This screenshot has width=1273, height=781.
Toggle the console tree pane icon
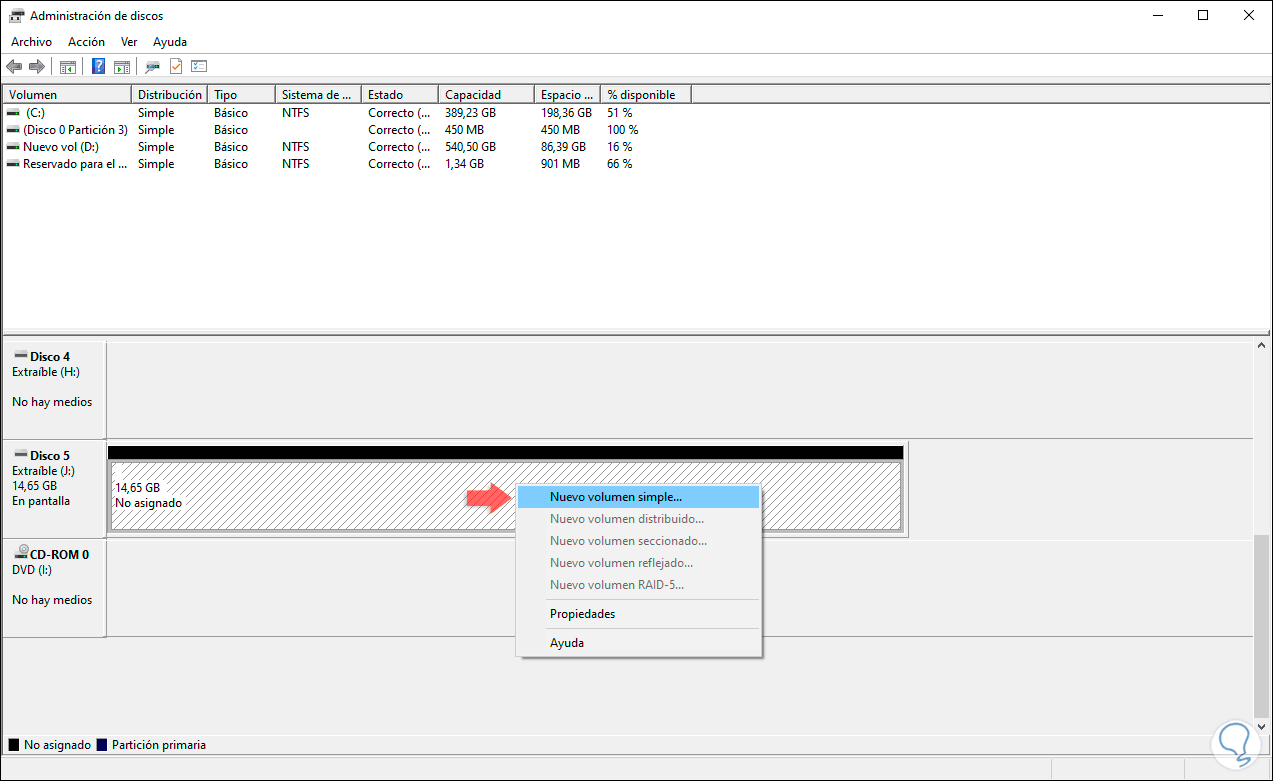click(68, 67)
